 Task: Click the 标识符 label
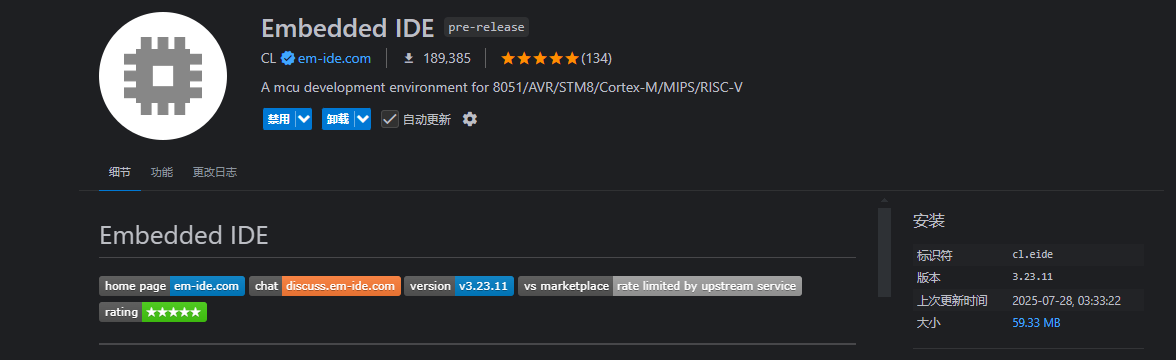pos(934,256)
